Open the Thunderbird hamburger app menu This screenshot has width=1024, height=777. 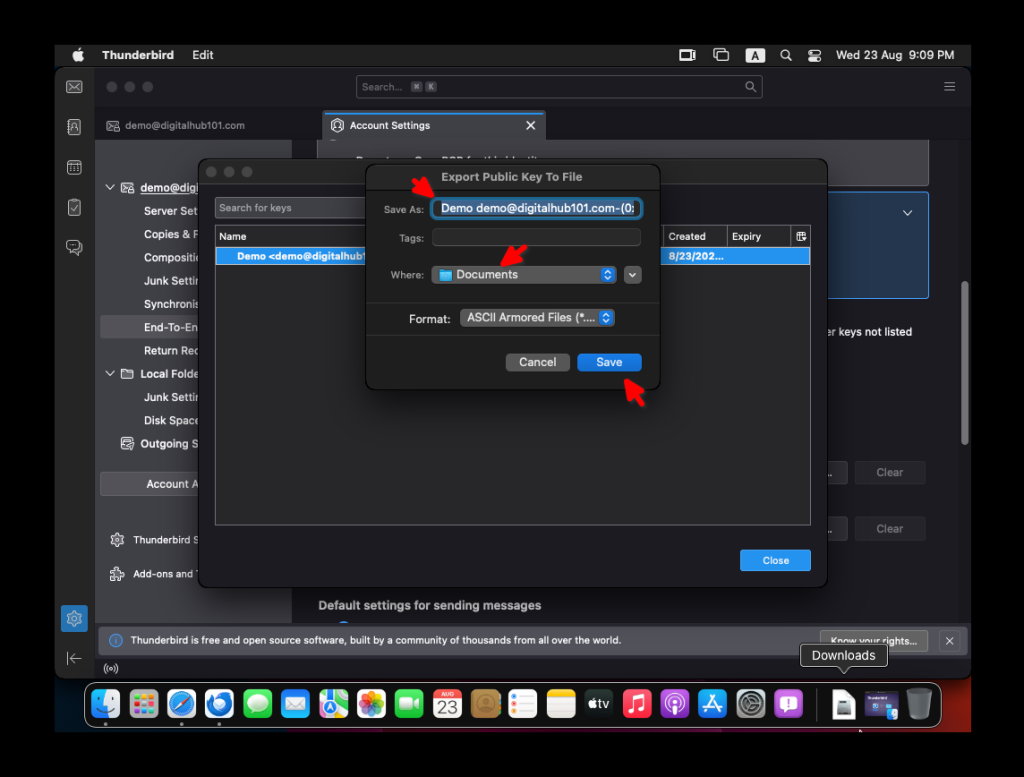[950, 87]
